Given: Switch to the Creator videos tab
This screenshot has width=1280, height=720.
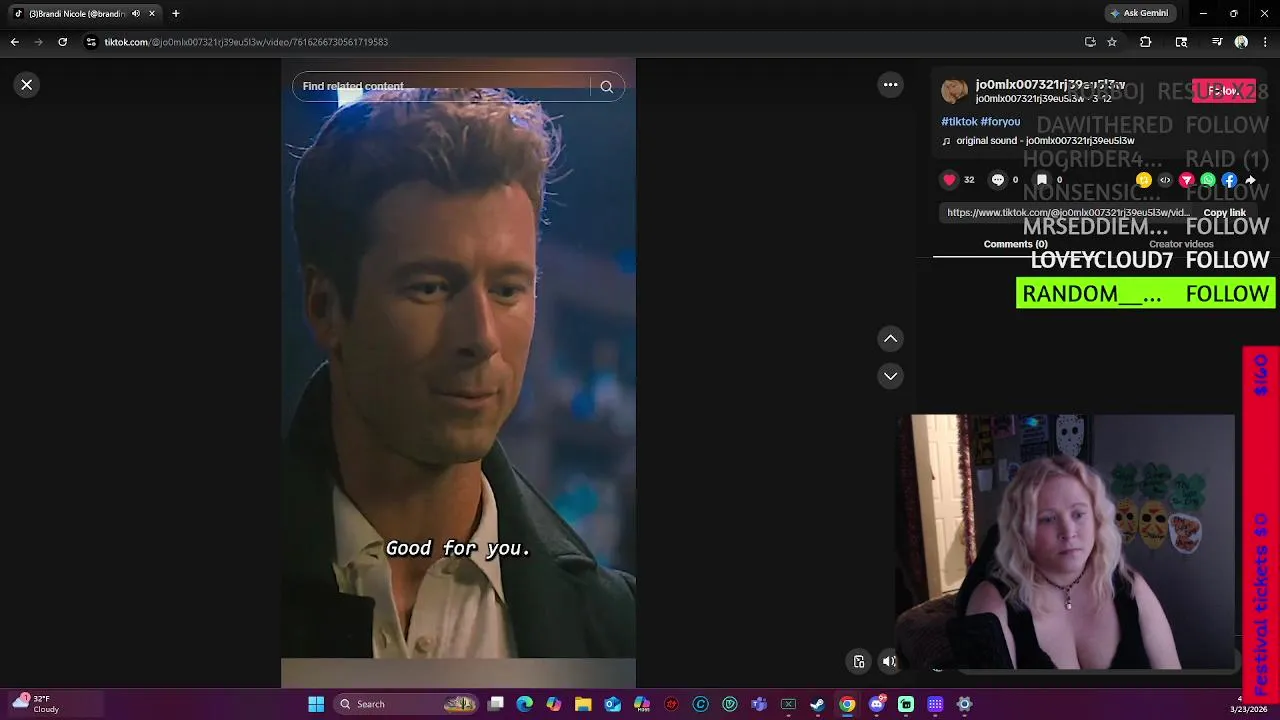Looking at the screenshot, I should (x=1181, y=244).
